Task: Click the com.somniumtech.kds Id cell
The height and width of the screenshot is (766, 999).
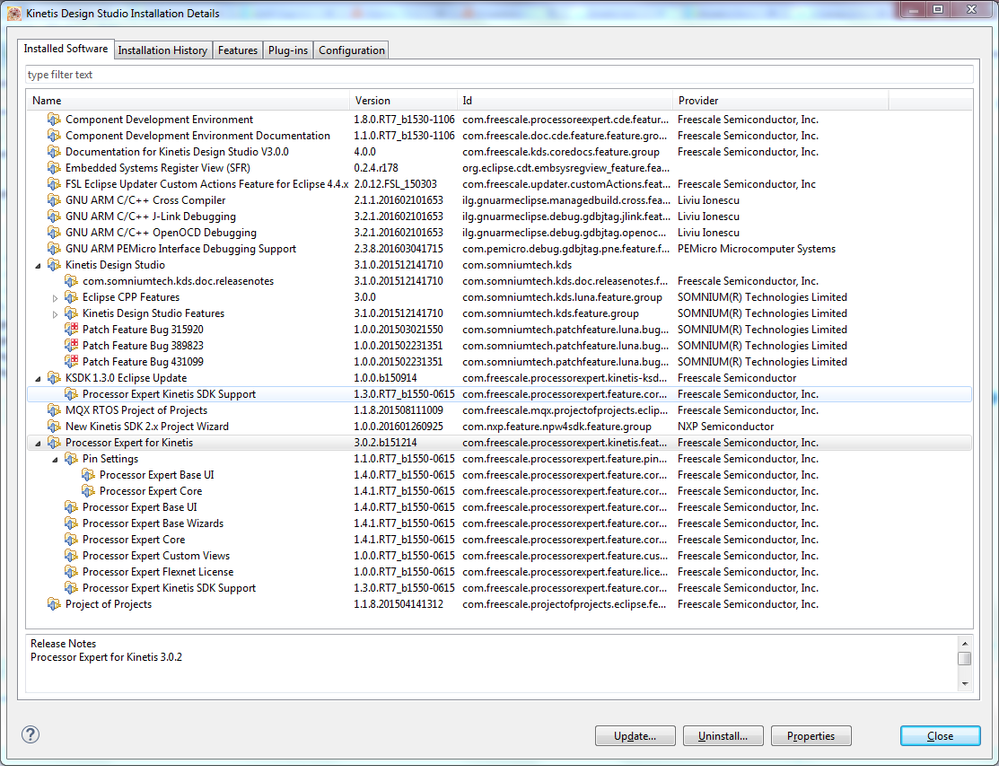Action: [x=517, y=265]
